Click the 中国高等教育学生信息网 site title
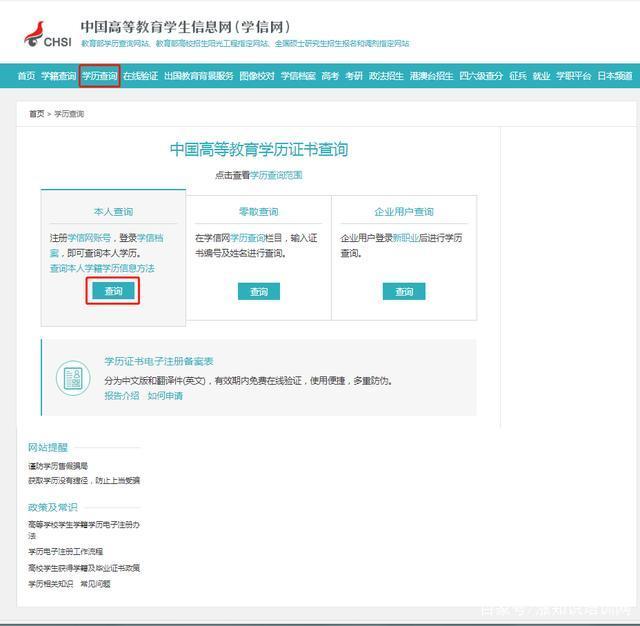This screenshot has height=626, width=640. click(x=185, y=27)
